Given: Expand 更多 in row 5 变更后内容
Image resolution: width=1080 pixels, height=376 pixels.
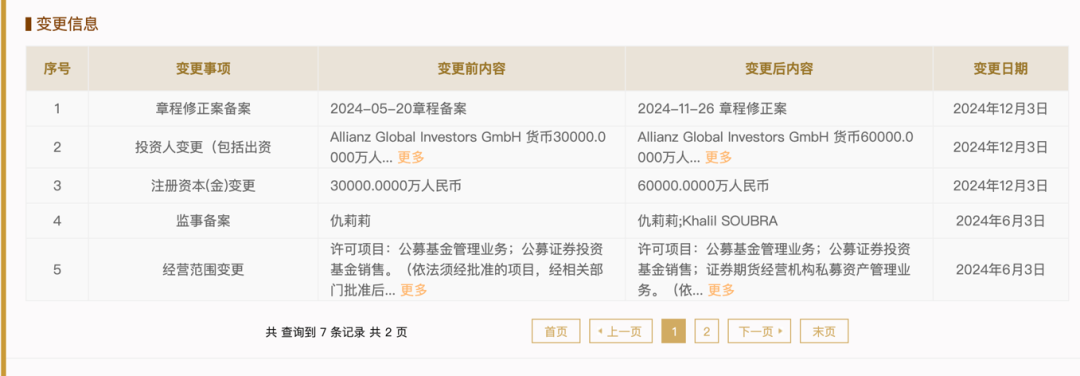Looking at the screenshot, I should coord(722,291).
